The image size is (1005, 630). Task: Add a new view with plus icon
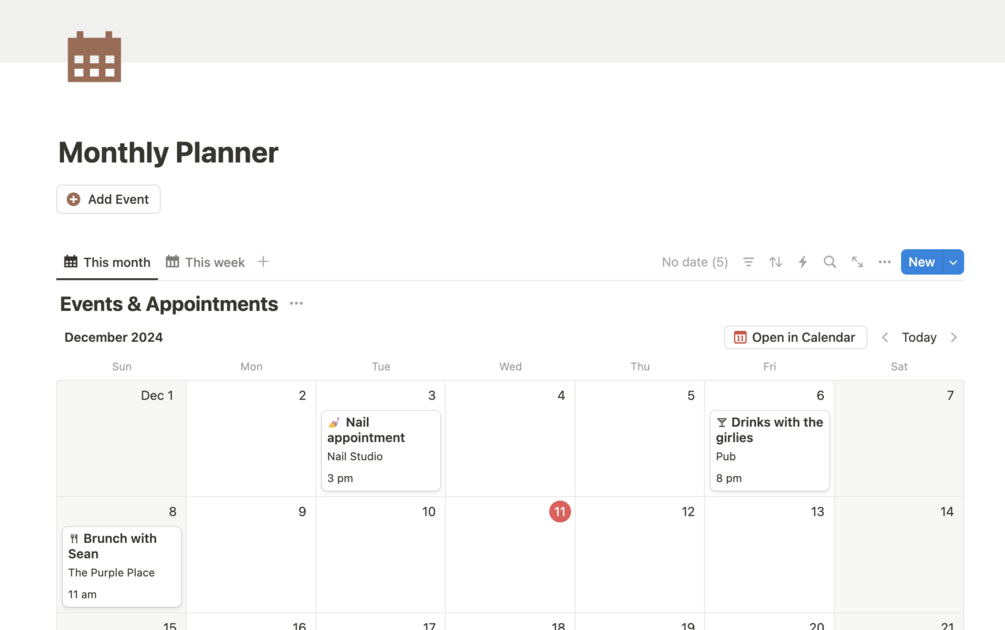(263, 262)
